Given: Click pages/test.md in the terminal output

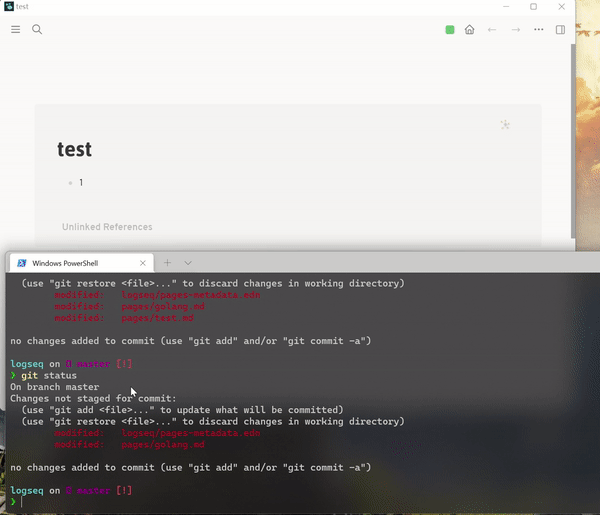Looking at the screenshot, I should click(157, 318).
